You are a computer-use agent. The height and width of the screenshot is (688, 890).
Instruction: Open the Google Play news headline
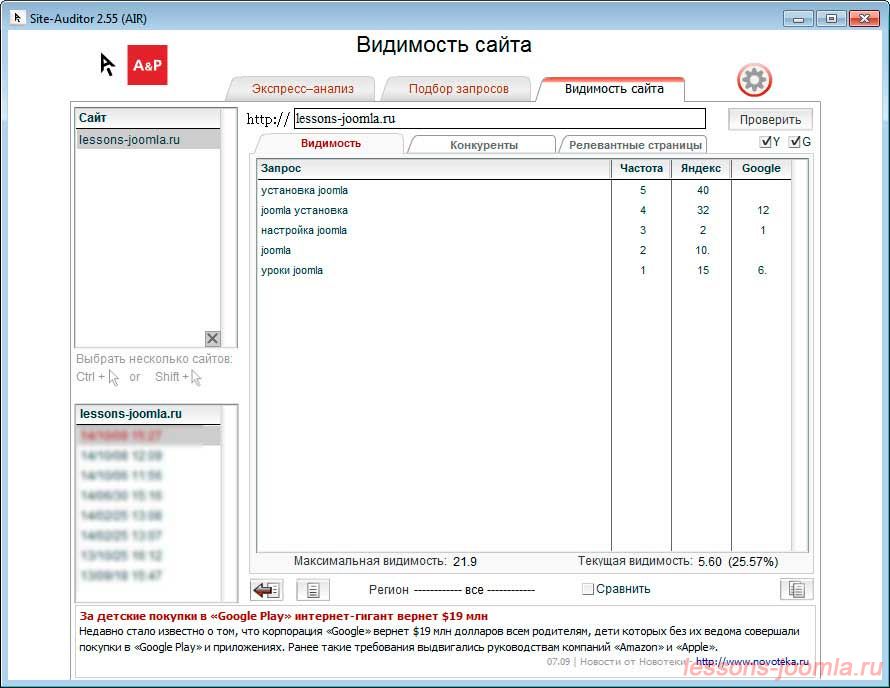283,616
